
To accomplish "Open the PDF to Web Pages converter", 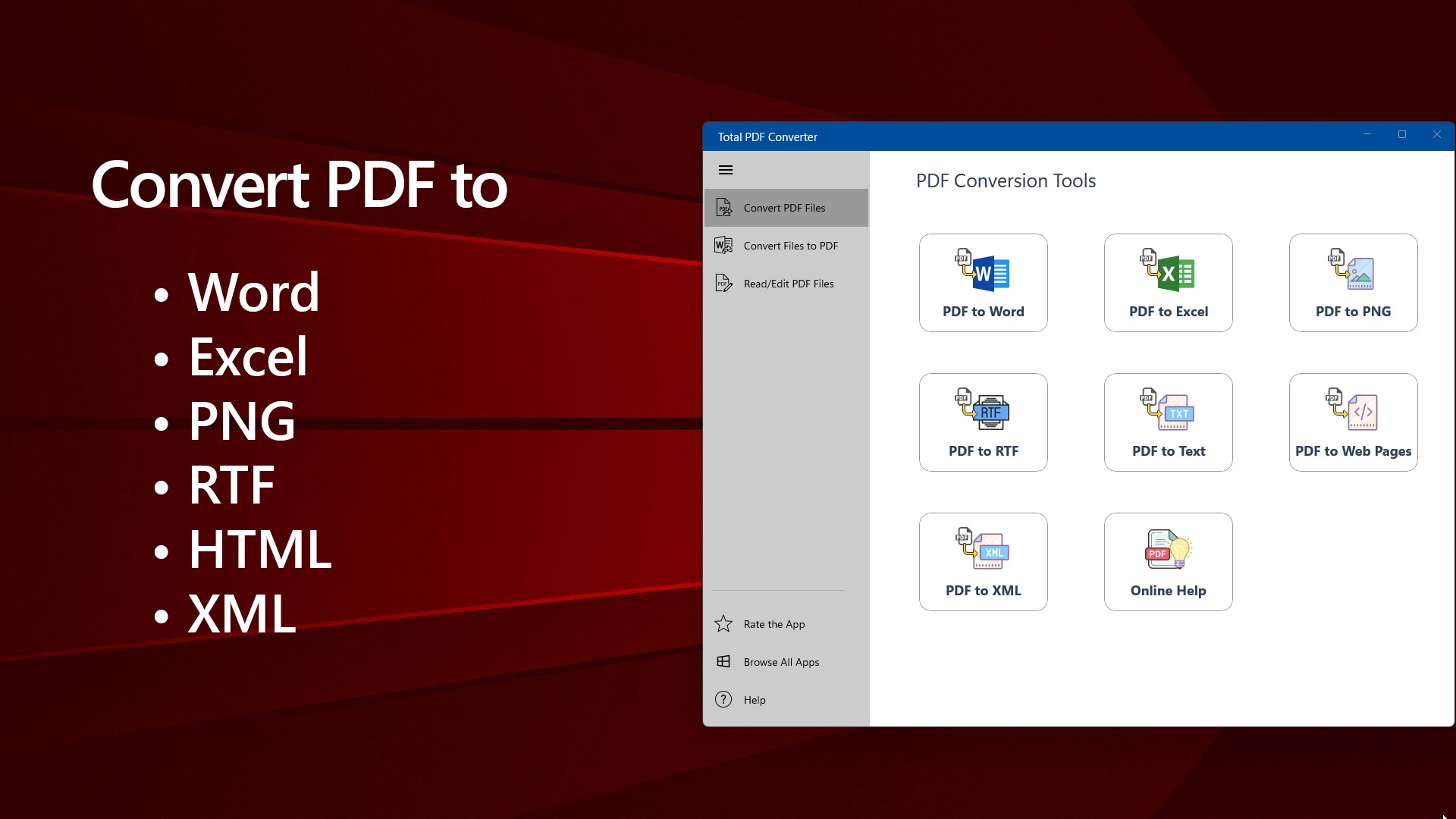I will click(x=1353, y=422).
